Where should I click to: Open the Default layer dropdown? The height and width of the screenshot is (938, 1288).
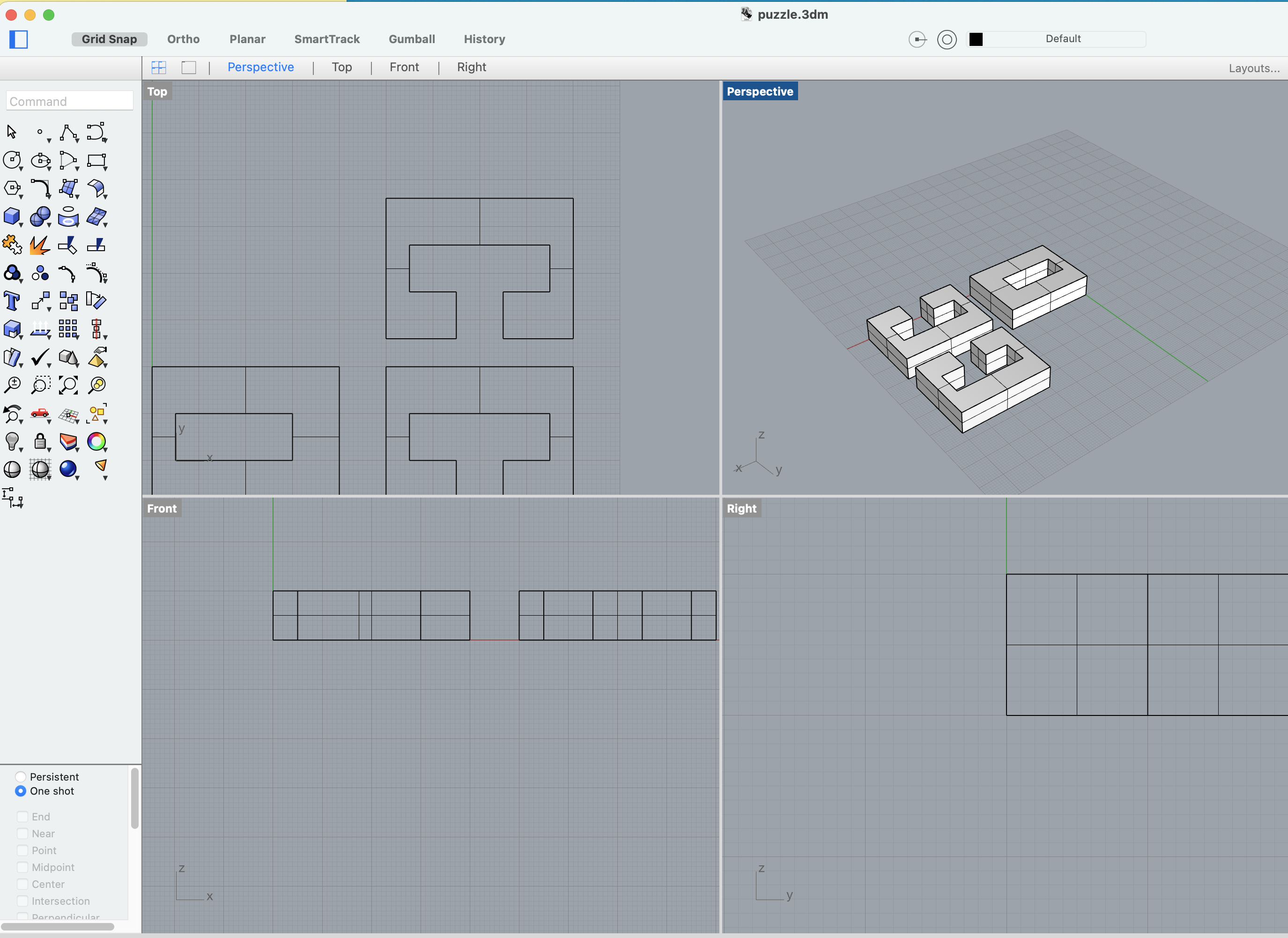point(1063,38)
